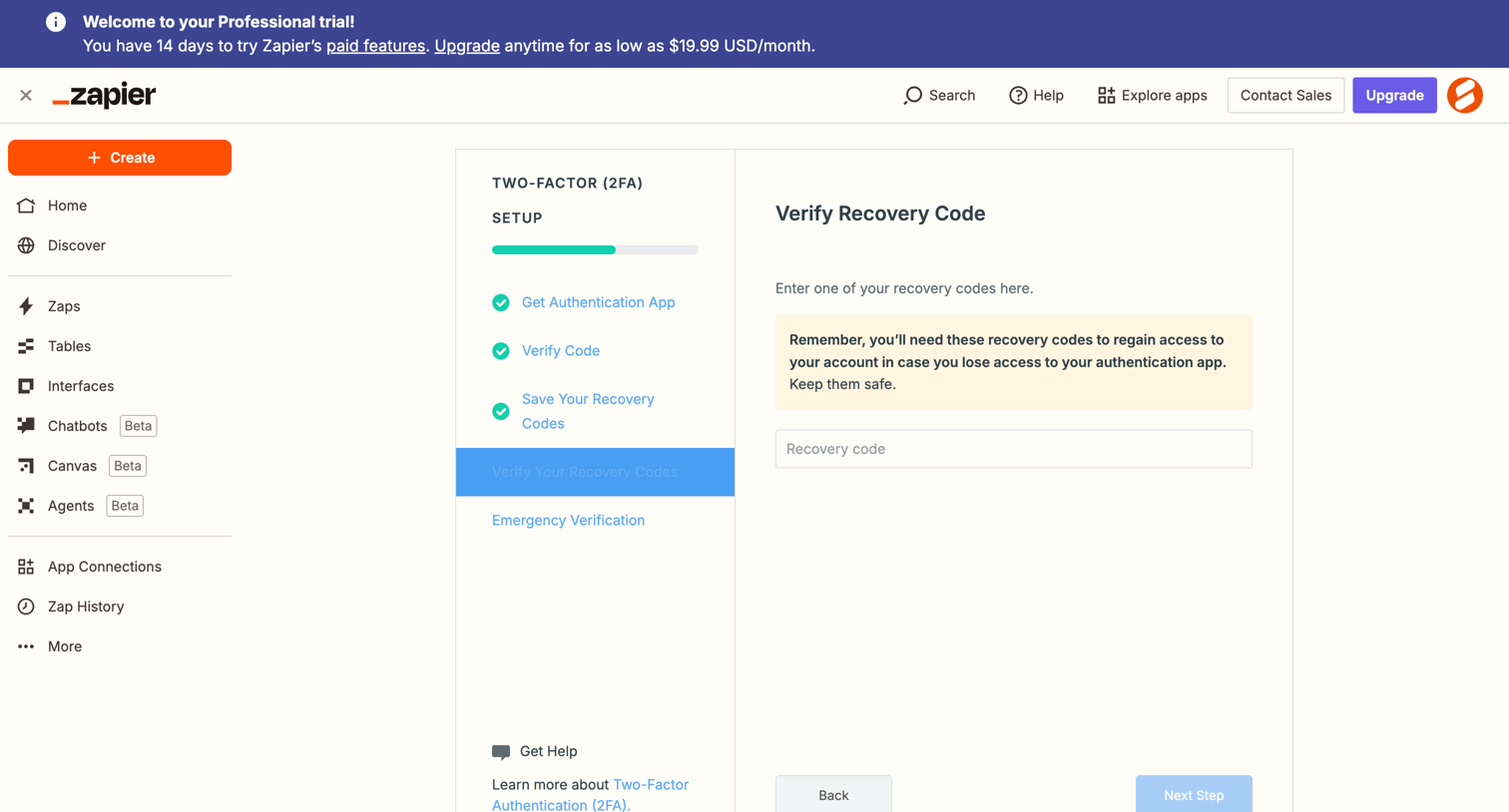Click 'Enter one of your recovery codes here.'
The width and height of the screenshot is (1509, 812).
pos(904,288)
